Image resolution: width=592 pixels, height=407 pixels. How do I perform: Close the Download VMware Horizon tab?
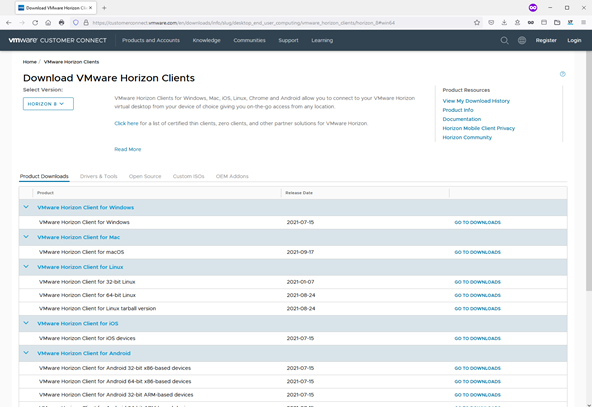point(91,8)
